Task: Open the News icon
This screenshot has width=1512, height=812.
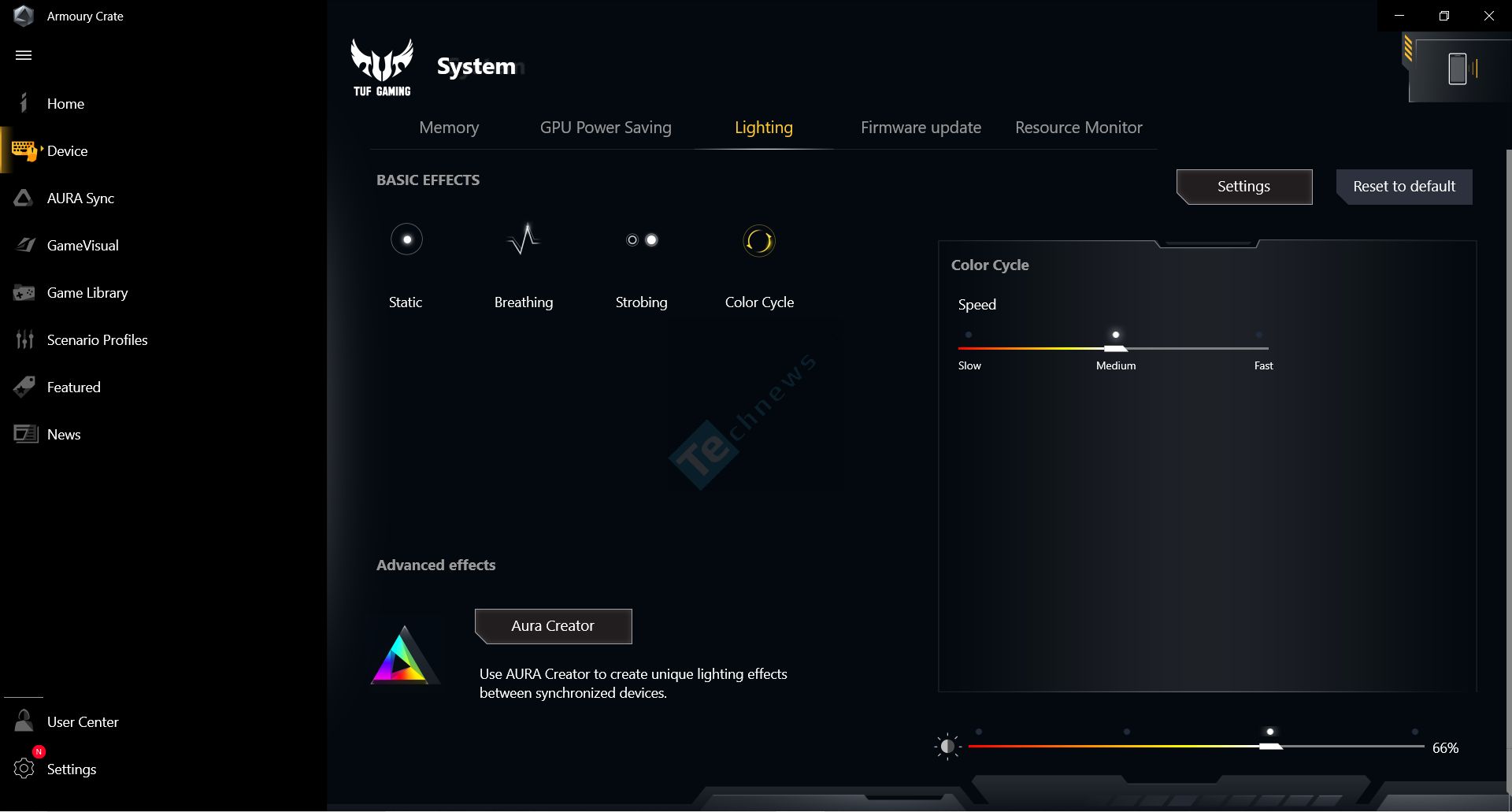Action: [x=25, y=434]
